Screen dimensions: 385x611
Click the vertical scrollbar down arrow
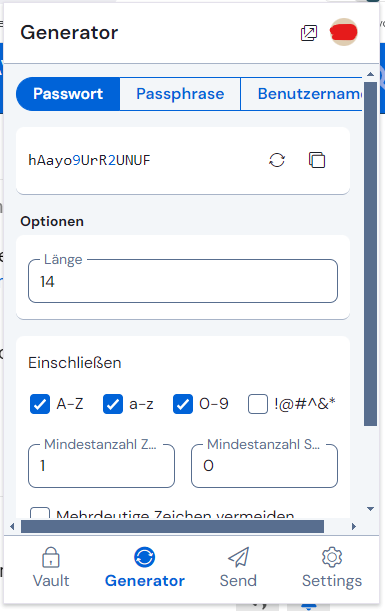point(371,509)
